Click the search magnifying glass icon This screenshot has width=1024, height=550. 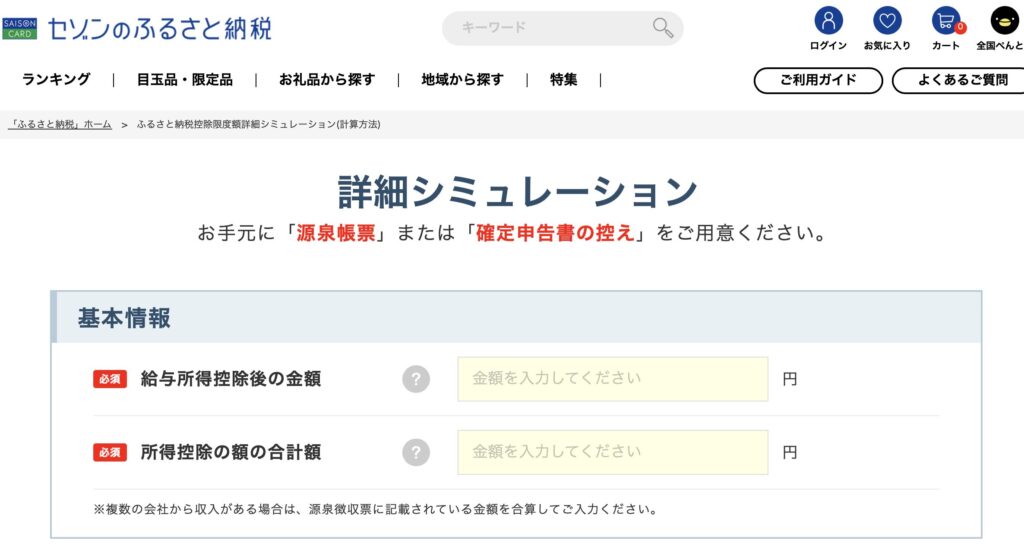[x=662, y=28]
